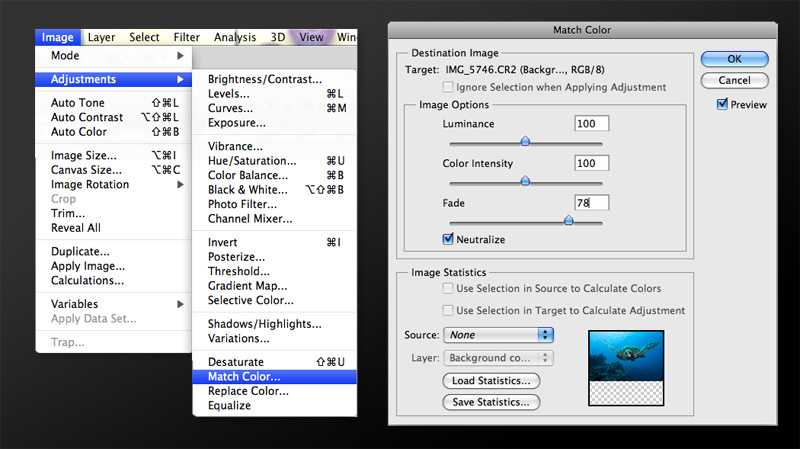Open the View menu
Screen dimensions: 800x449
point(311,37)
